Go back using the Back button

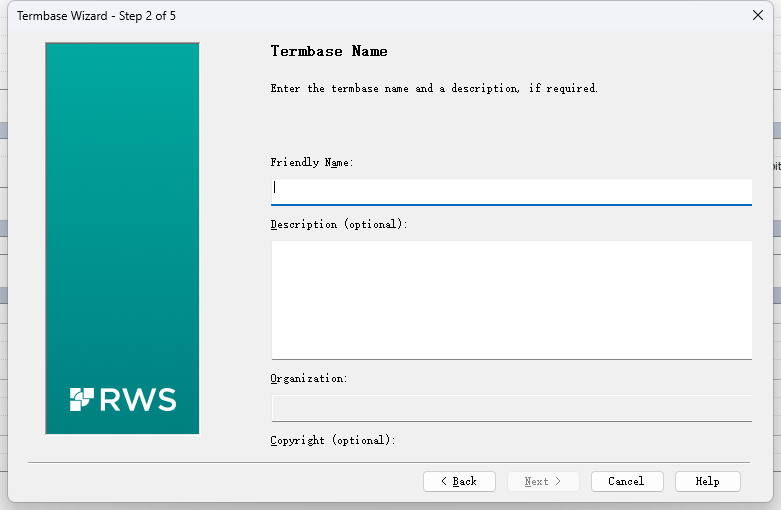coord(459,482)
